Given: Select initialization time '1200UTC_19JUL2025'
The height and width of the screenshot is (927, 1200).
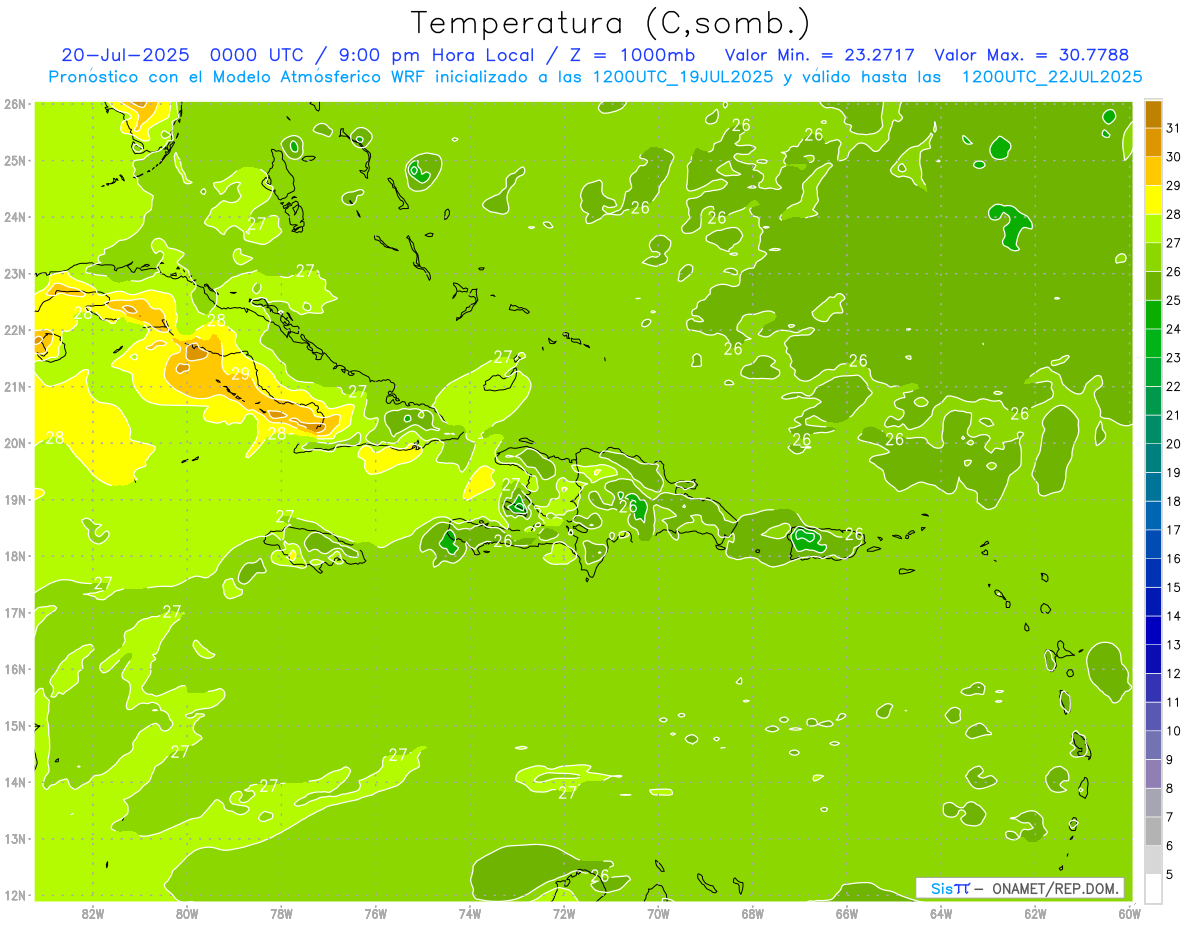Looking at the screenshot, I should click(x=683, y=77).
